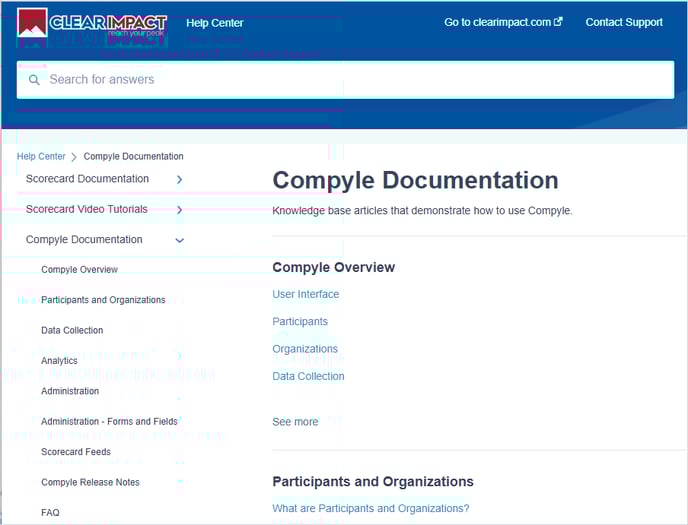Click the search magnifier icon
Screen dimensions: 688x525
[x=34, y=80]
